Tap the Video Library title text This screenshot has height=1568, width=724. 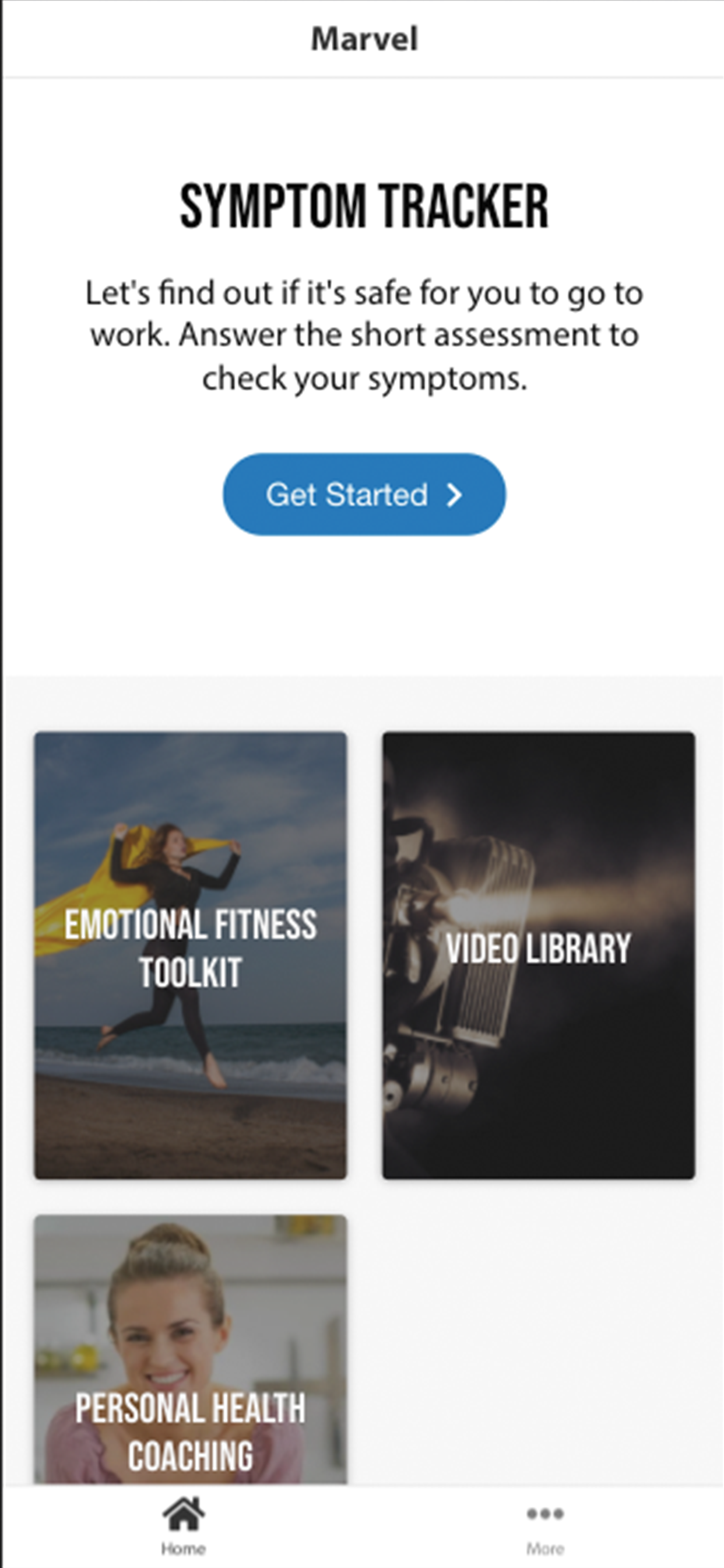(539, 948)
